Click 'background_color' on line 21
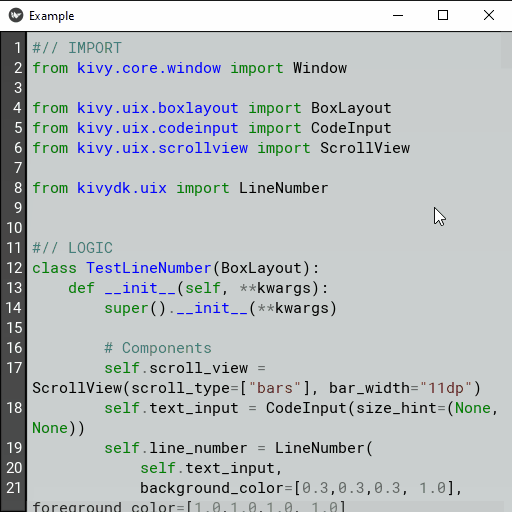This screenshot has width=512, height=512. [212, 488]
